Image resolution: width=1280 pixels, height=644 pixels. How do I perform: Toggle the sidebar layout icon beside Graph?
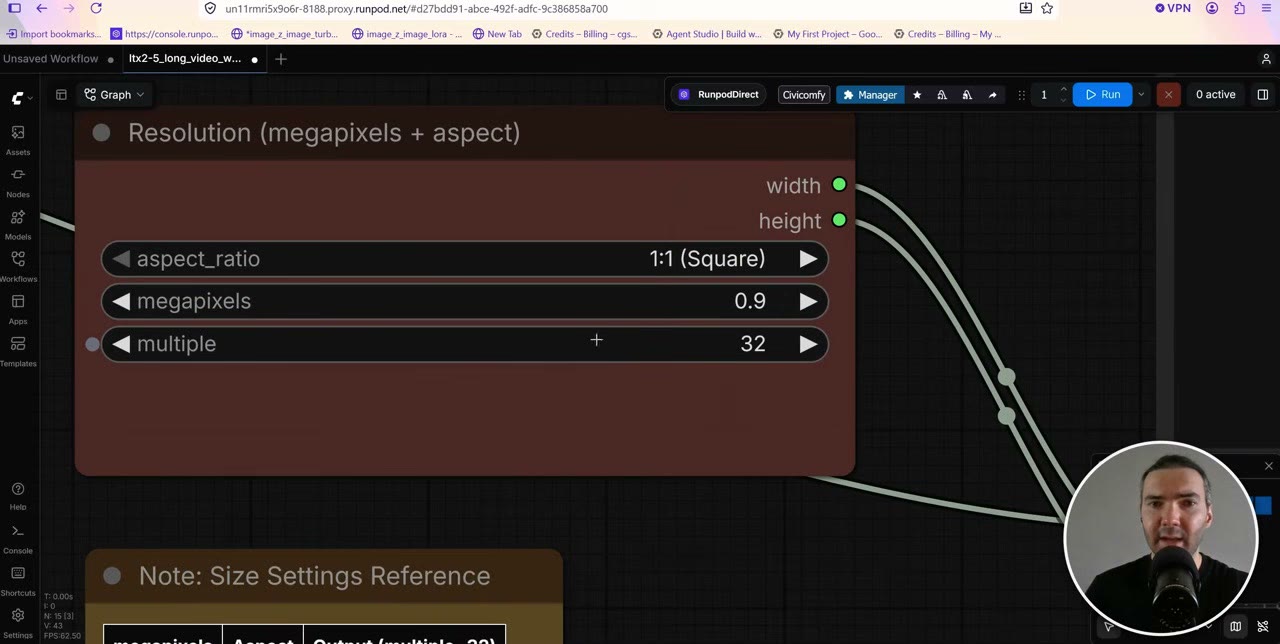click(61, 95)
